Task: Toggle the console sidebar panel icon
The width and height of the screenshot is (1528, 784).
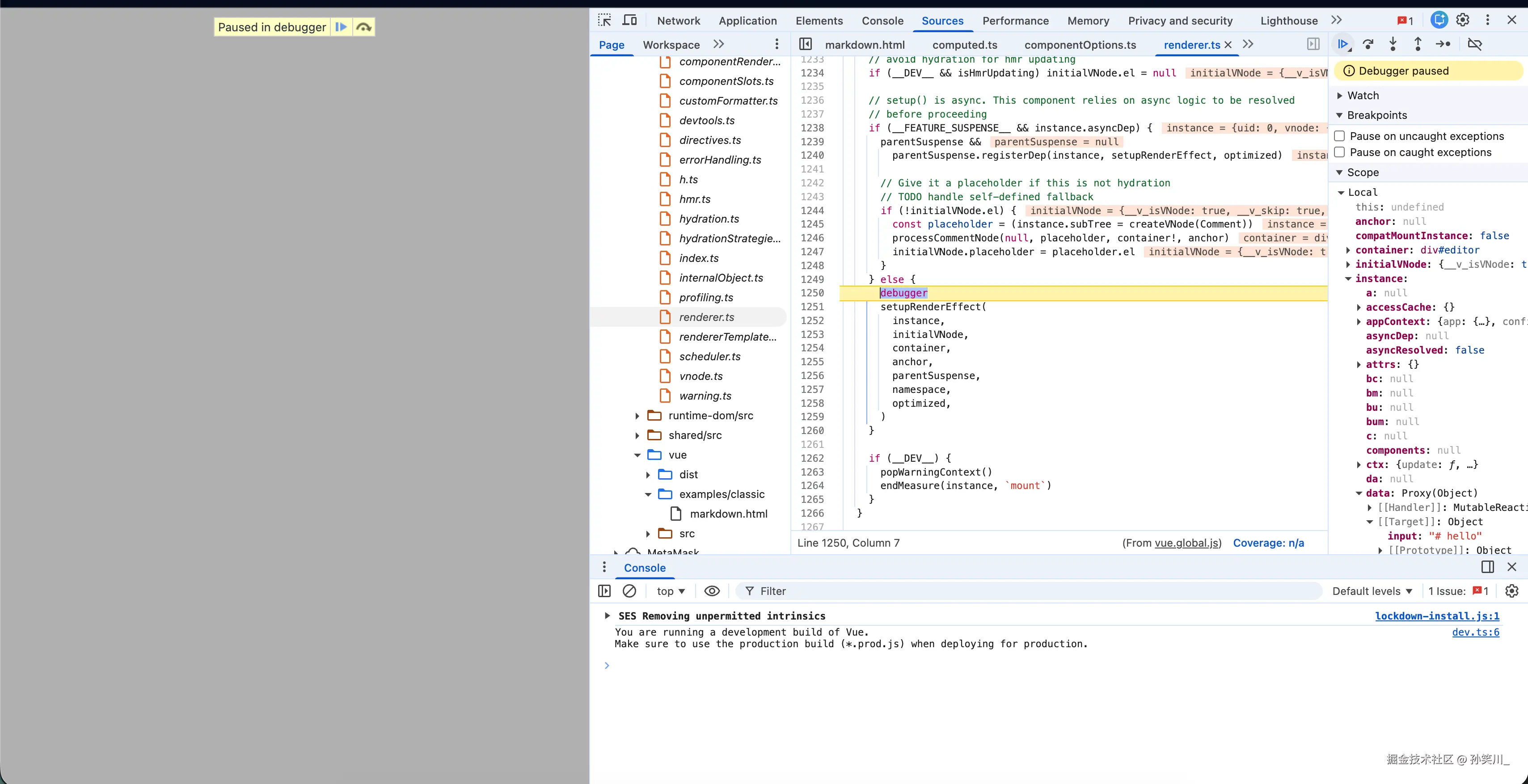Action: tap(604, 590)
